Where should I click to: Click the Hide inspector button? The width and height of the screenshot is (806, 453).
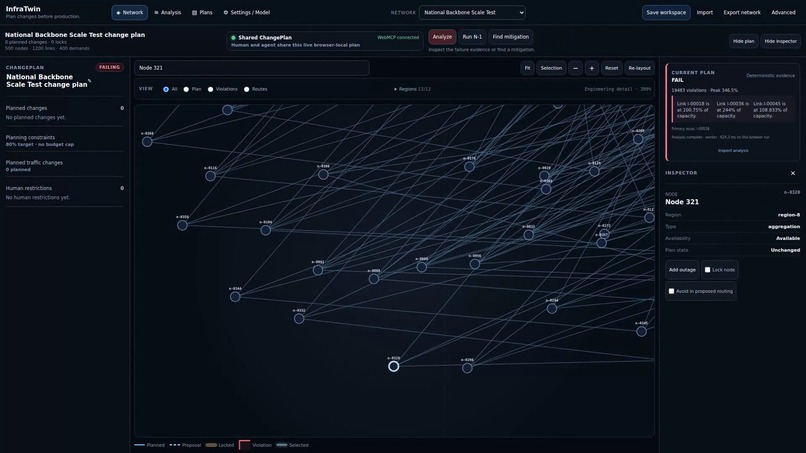[780, 41]
